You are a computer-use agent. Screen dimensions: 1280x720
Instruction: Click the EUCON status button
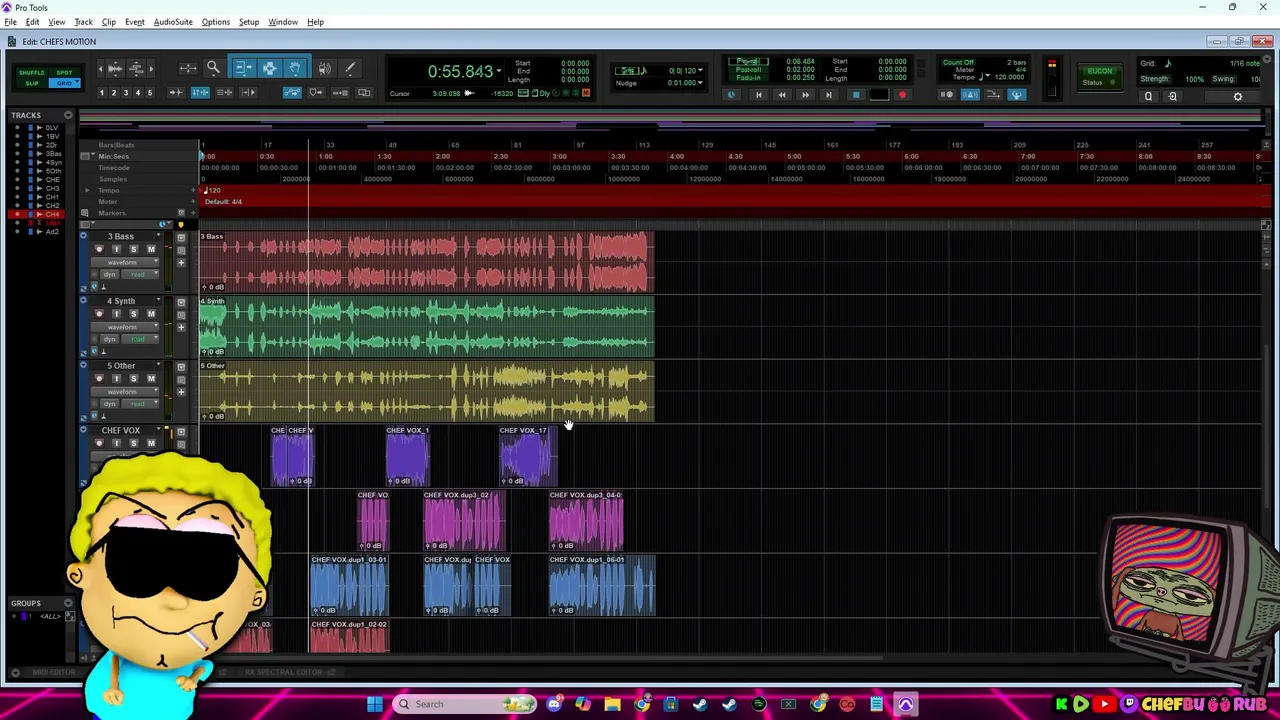[1100, 76]
